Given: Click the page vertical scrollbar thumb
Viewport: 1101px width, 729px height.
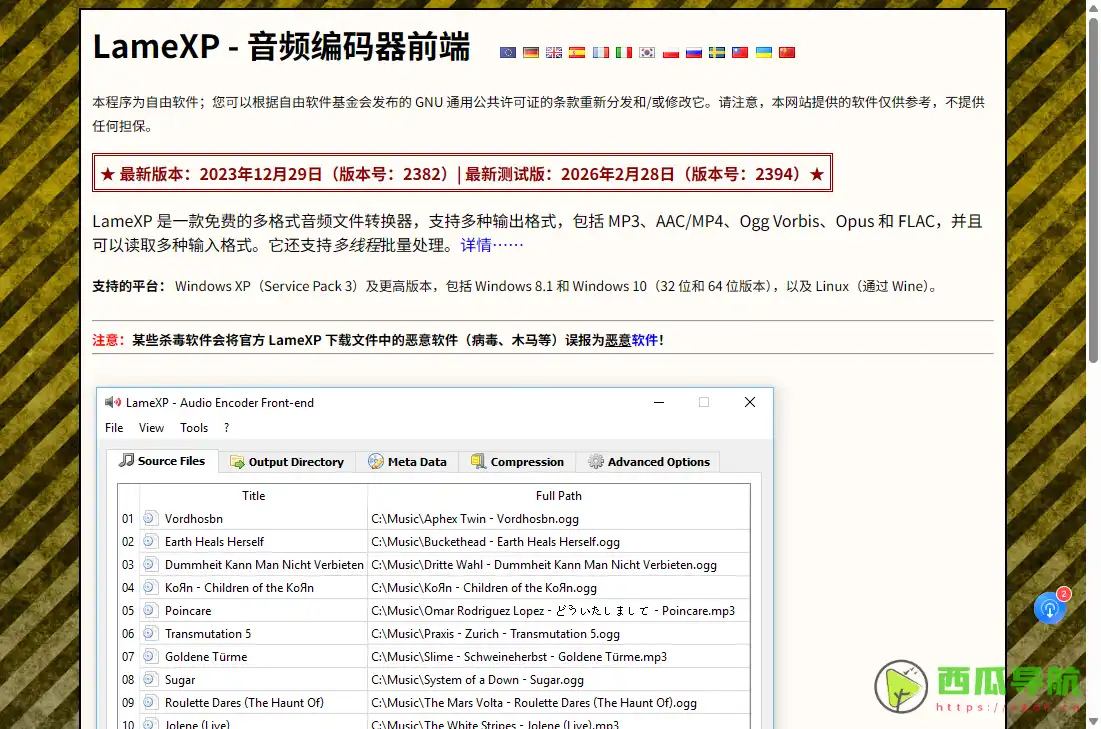Looking at the screenshot, I should pyautogui.click(x=1093, y=190).
